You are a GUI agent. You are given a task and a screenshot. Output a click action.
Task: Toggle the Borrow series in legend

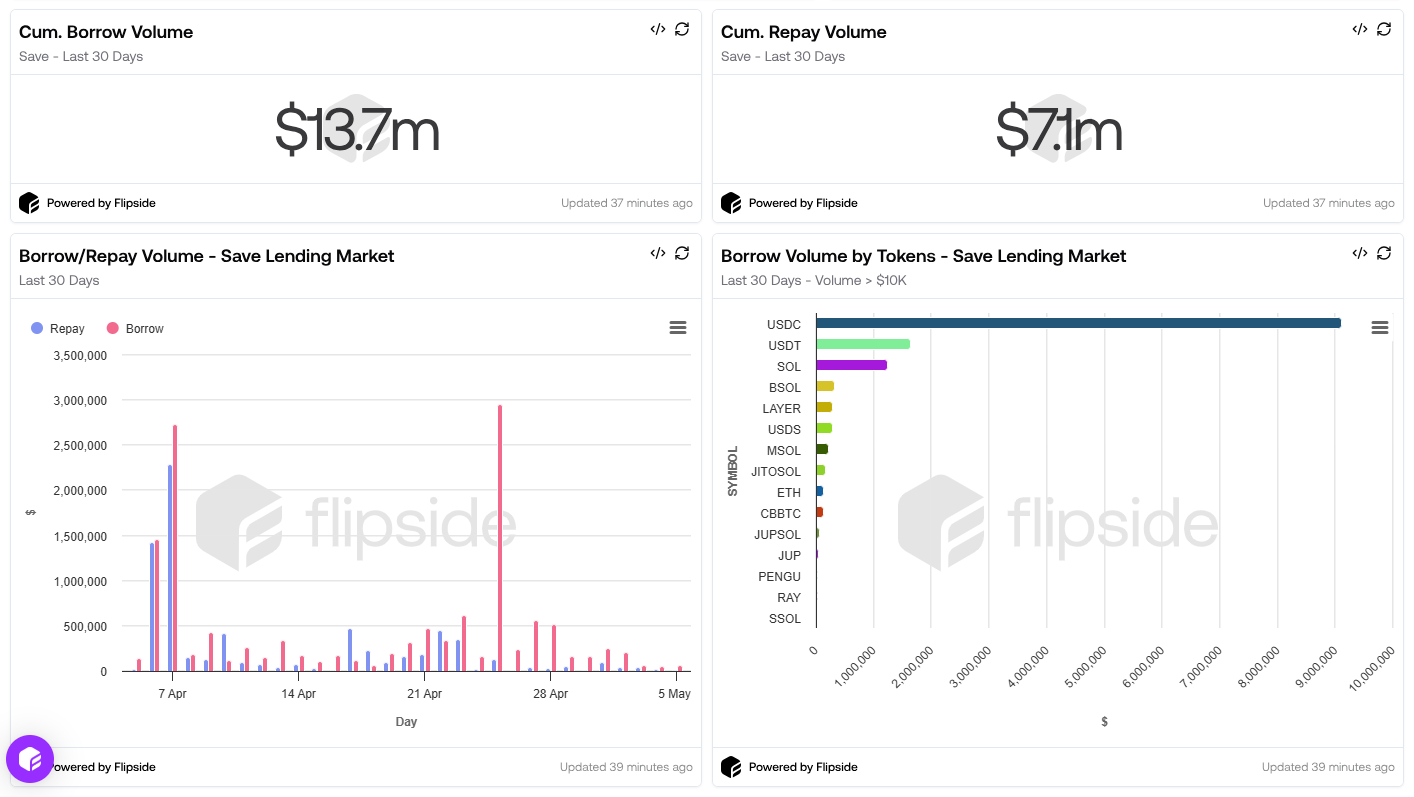[135, 328]
